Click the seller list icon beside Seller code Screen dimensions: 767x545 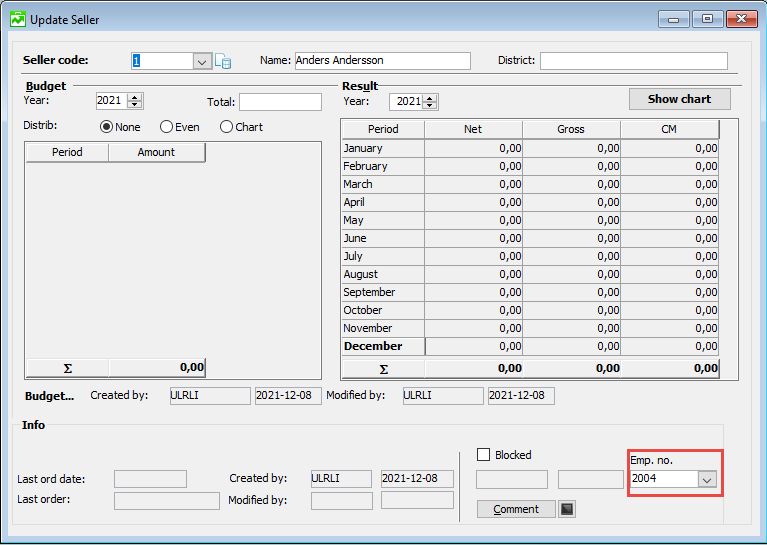click(x=223, y=61)
